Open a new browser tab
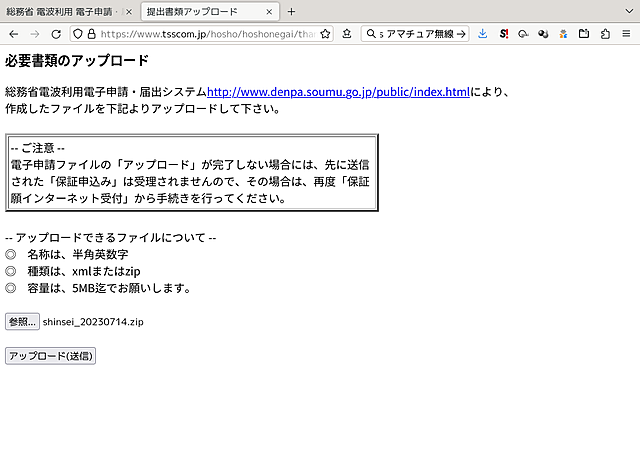 291,12
